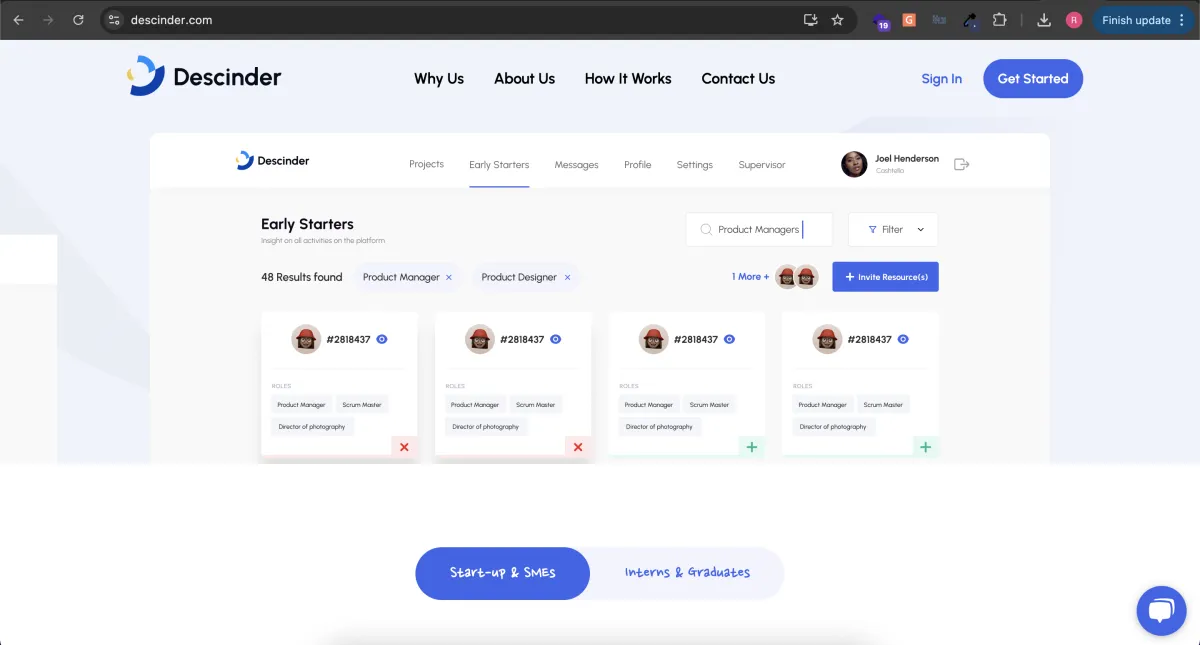Open the Extensions puzzle-piece menu
Image resolution: width=1200 pixels, height=645 pixels.
coord(999,20)
